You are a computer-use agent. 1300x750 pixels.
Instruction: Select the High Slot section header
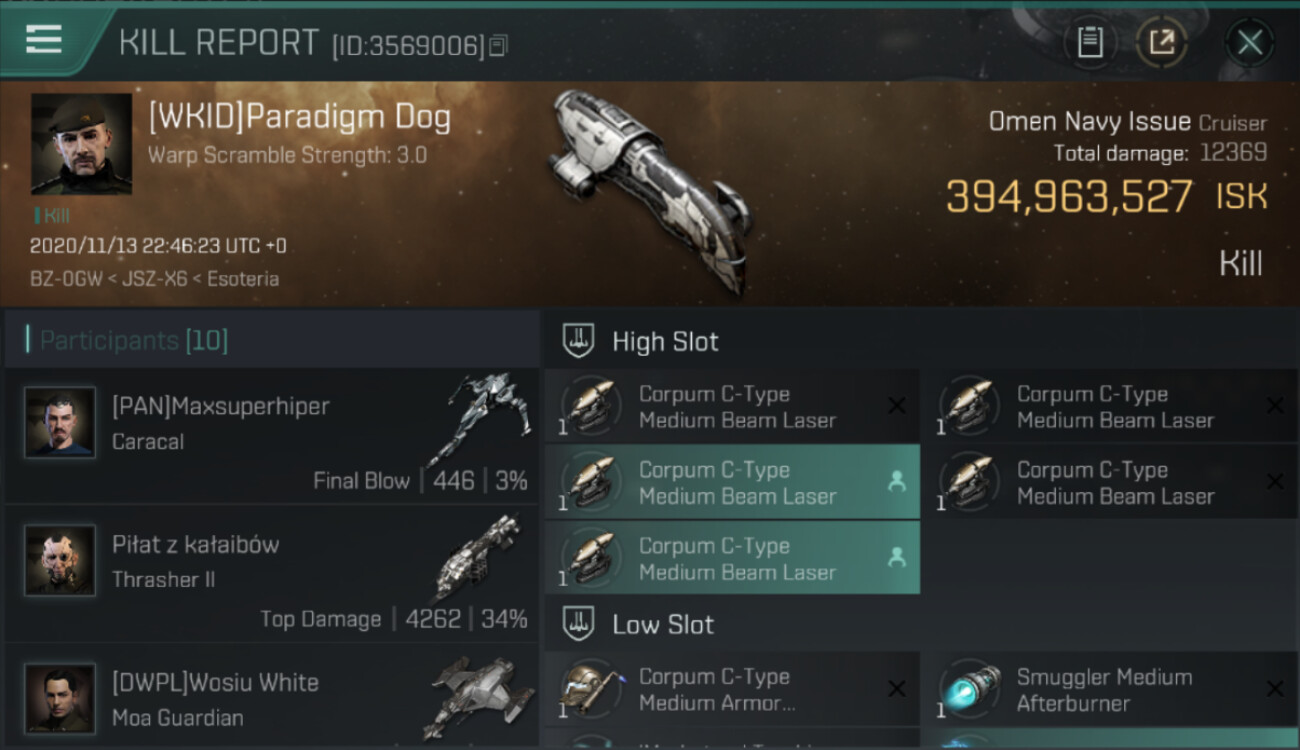pos(665,341)
